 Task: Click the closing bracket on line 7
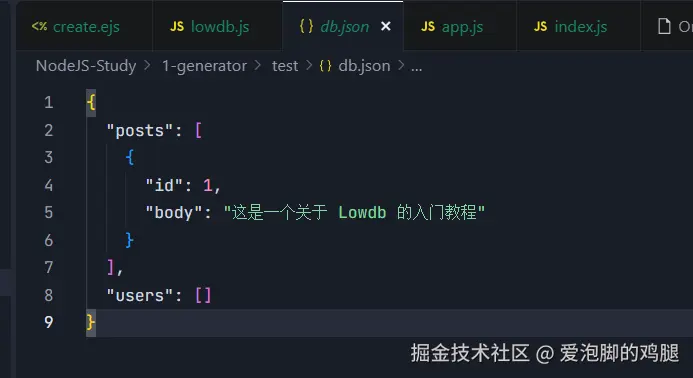pos(110,267)
